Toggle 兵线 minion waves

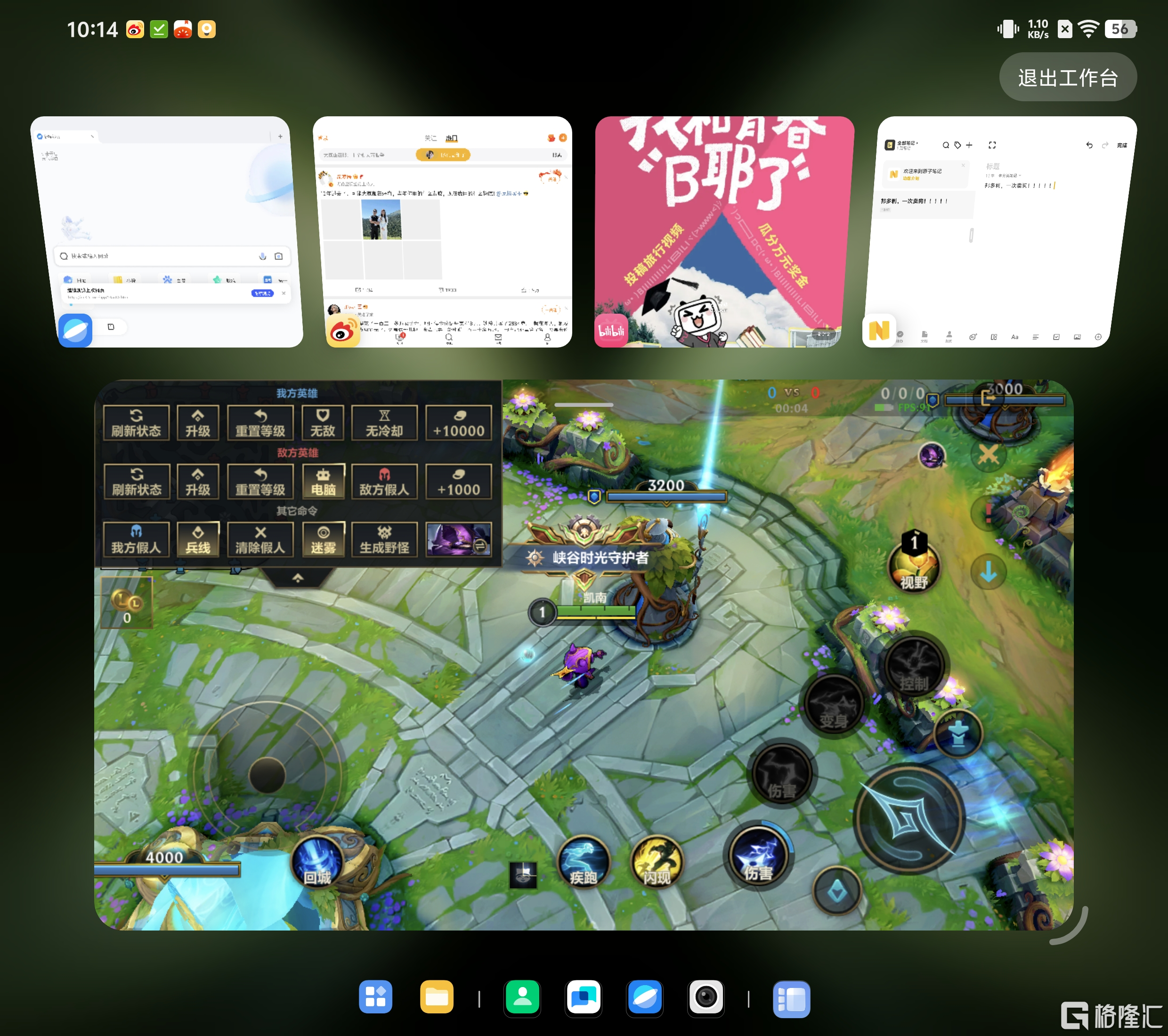click(x=198, y=540)
